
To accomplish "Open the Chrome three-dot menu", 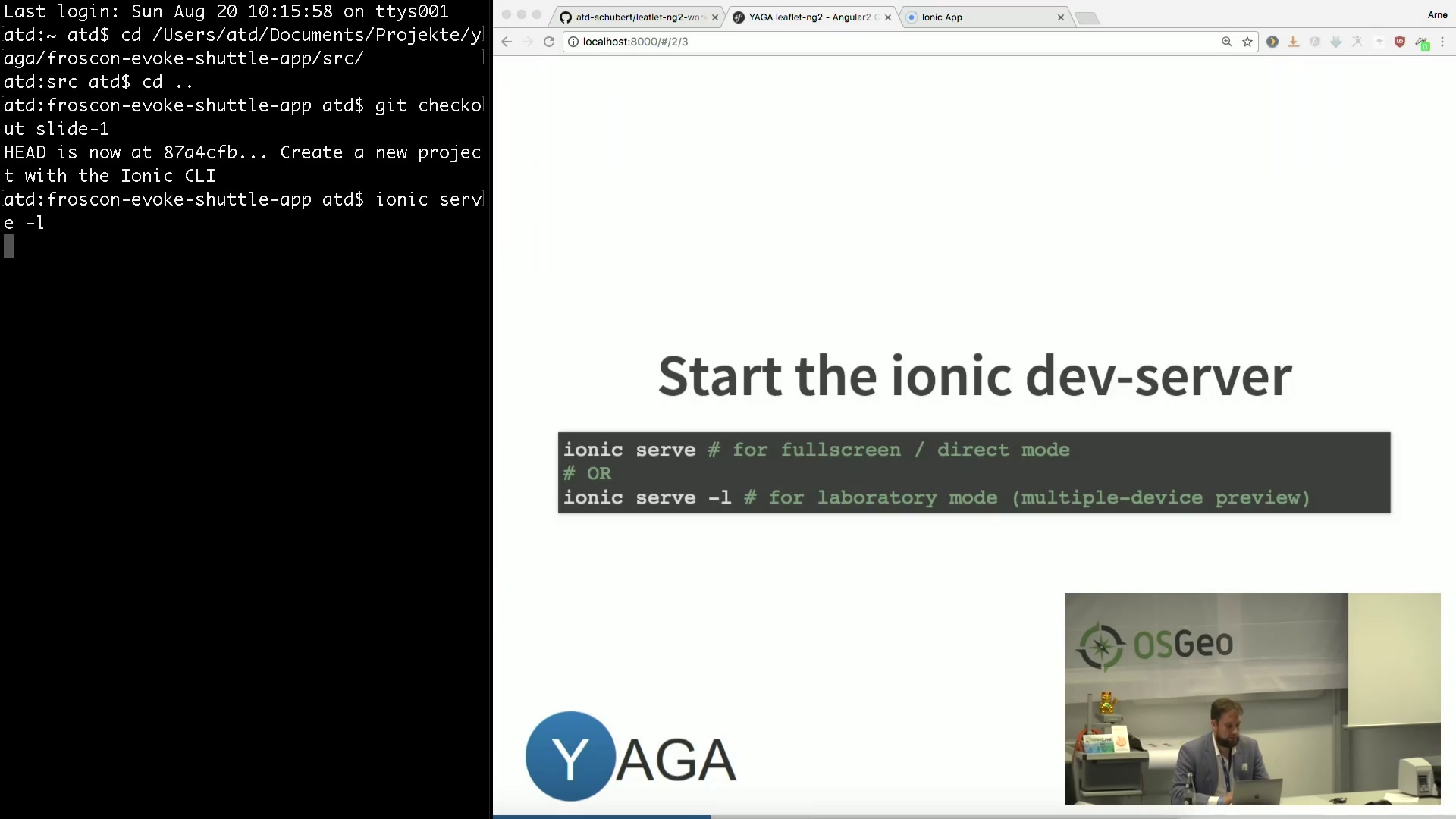I will (1442, 42).
